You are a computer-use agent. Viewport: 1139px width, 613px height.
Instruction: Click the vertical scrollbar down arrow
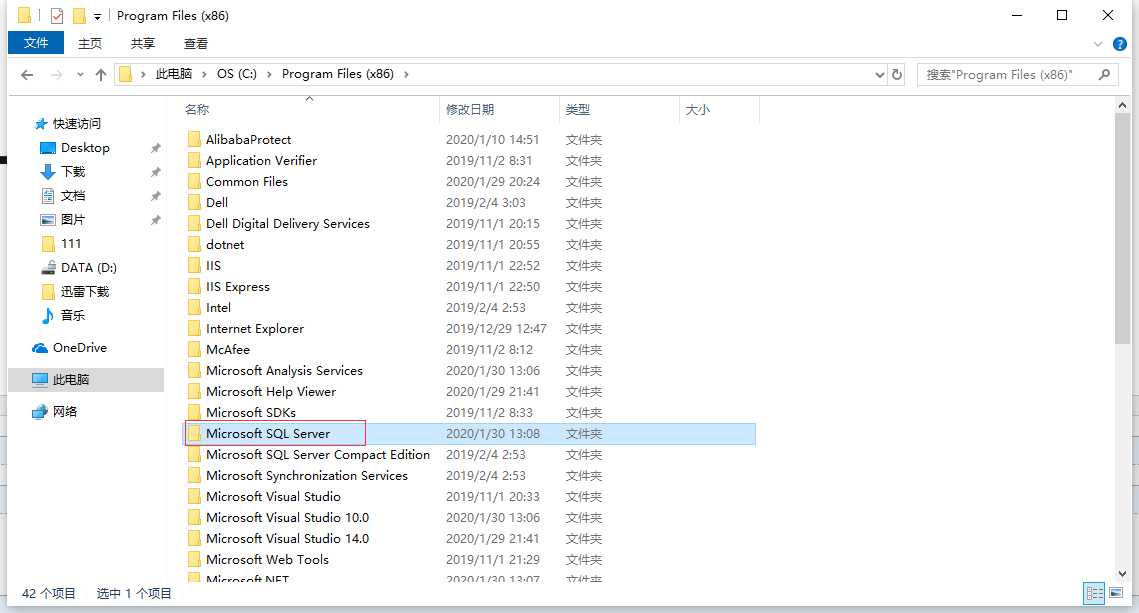[x=1122, y=574]
